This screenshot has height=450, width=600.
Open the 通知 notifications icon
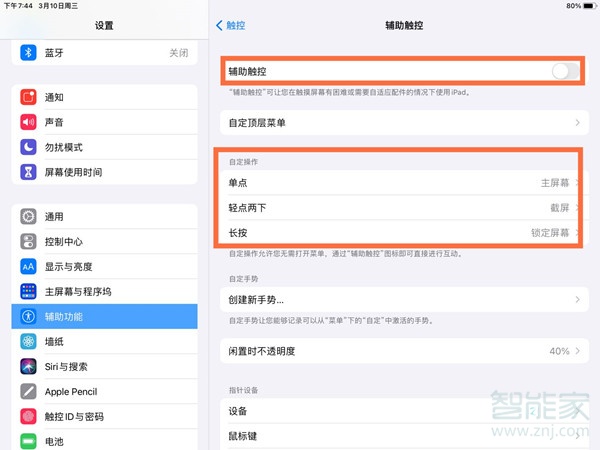28,98
